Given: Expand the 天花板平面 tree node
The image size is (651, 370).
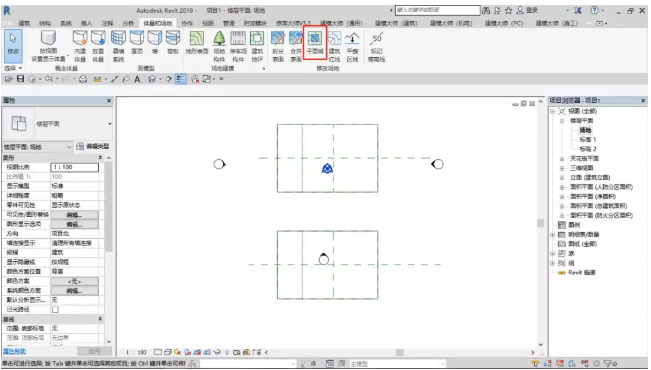Looking at the screenshot, I should [x=562, y=159].
